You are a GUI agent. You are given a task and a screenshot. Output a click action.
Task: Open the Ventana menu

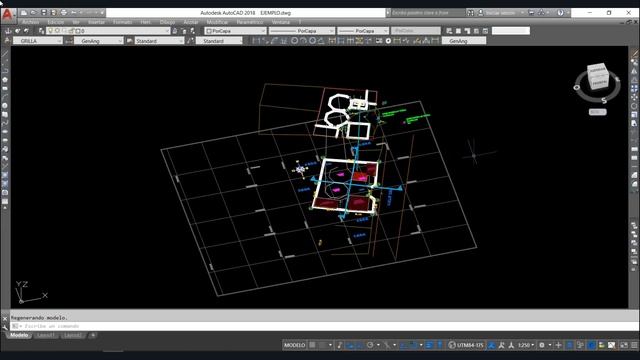pos(281,22)
